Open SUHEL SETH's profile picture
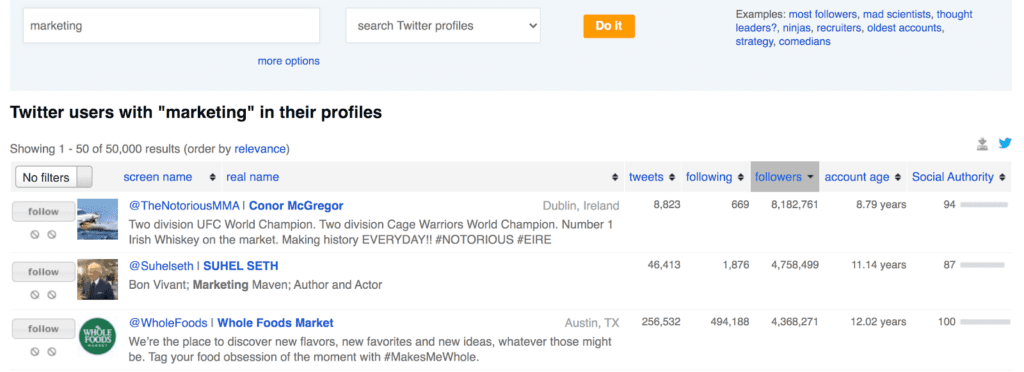The height and width of the screenshot is (372, 1024). (x=97, y=279)
